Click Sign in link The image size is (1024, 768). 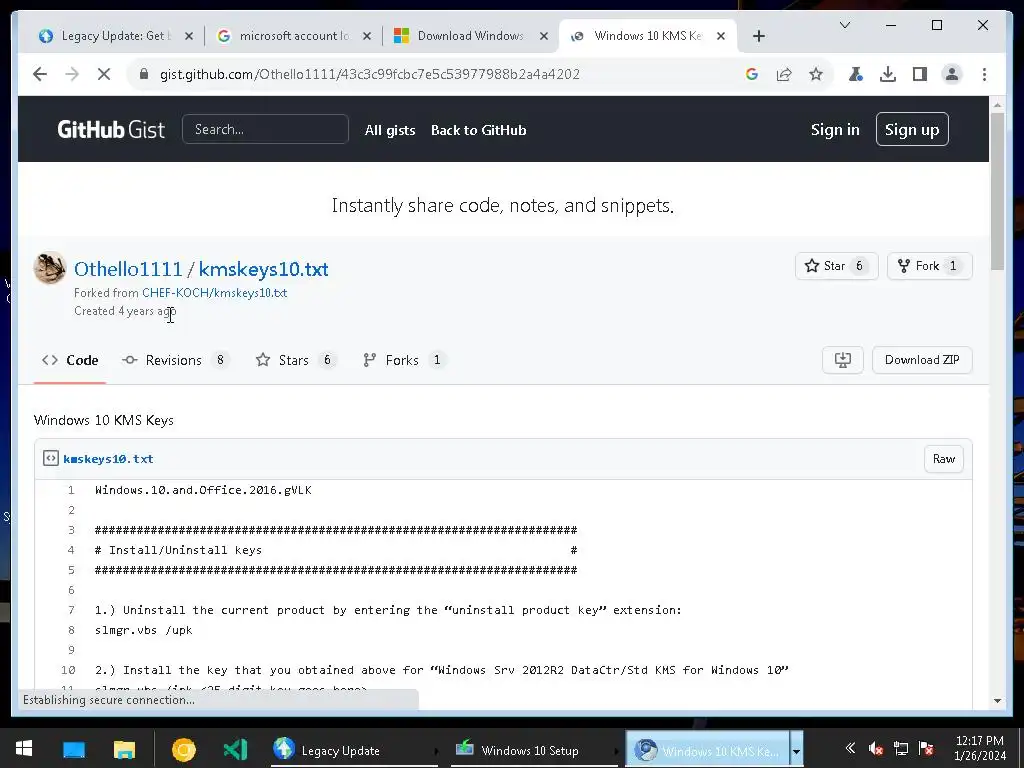(835, 129)
